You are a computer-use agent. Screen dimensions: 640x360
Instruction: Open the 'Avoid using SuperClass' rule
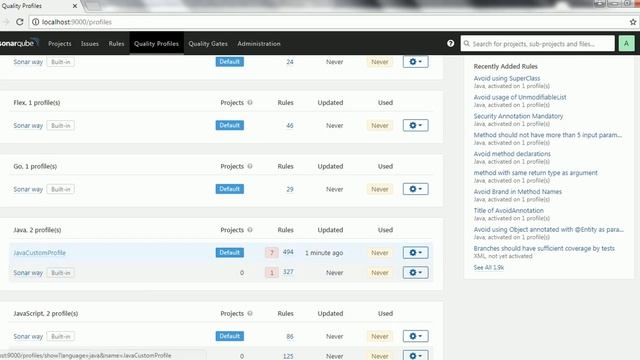507,78
